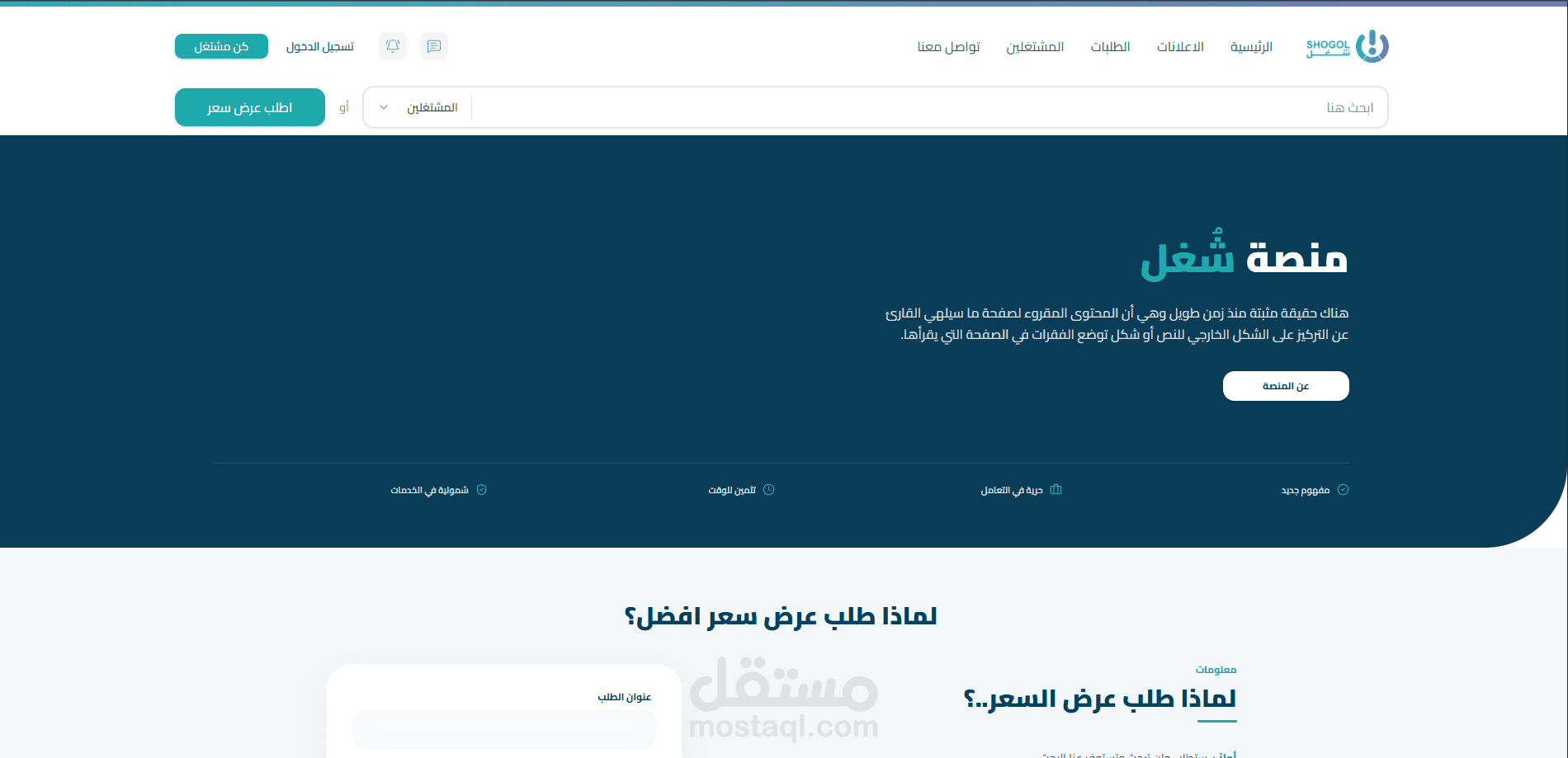Click the معلومات label
Viewport: 1568px width, 758px height.
(x=1216, y=670)
